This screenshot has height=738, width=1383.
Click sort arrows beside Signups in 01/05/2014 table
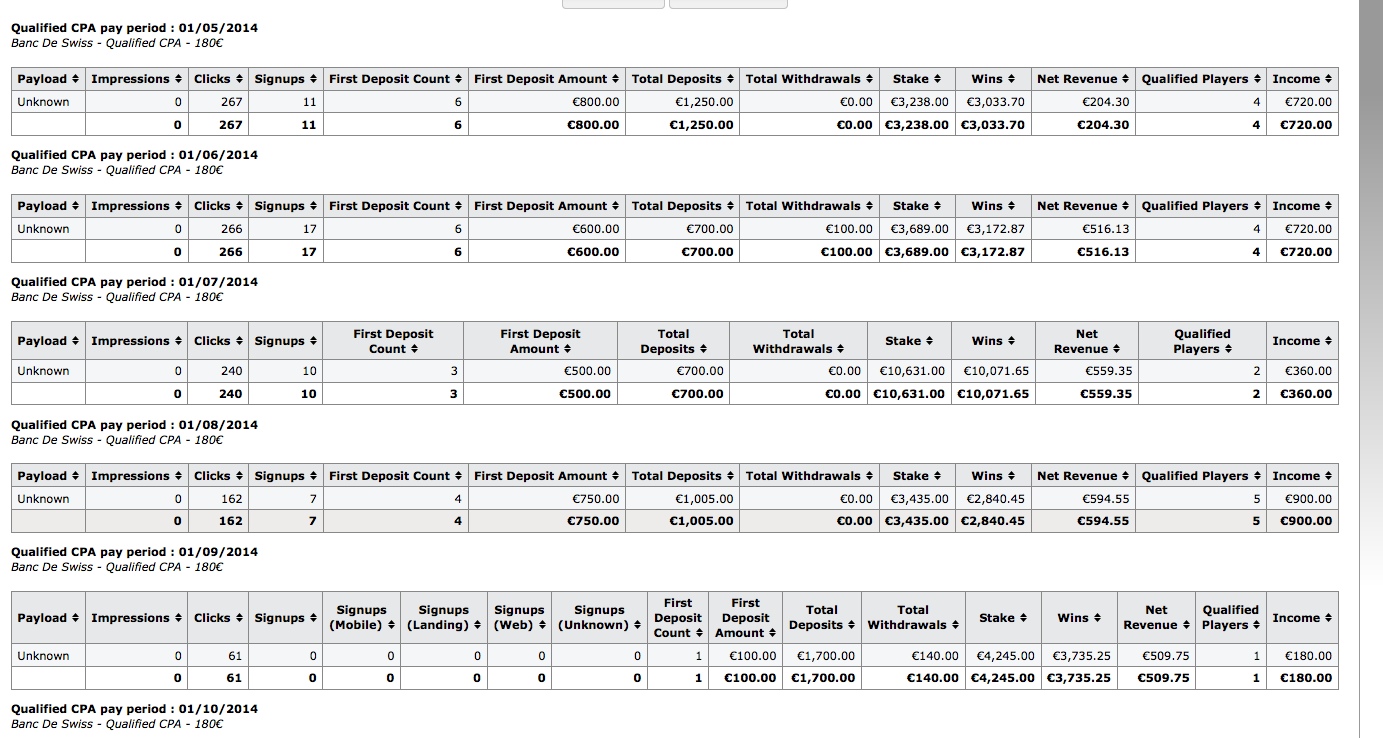[x=313, y=79]
